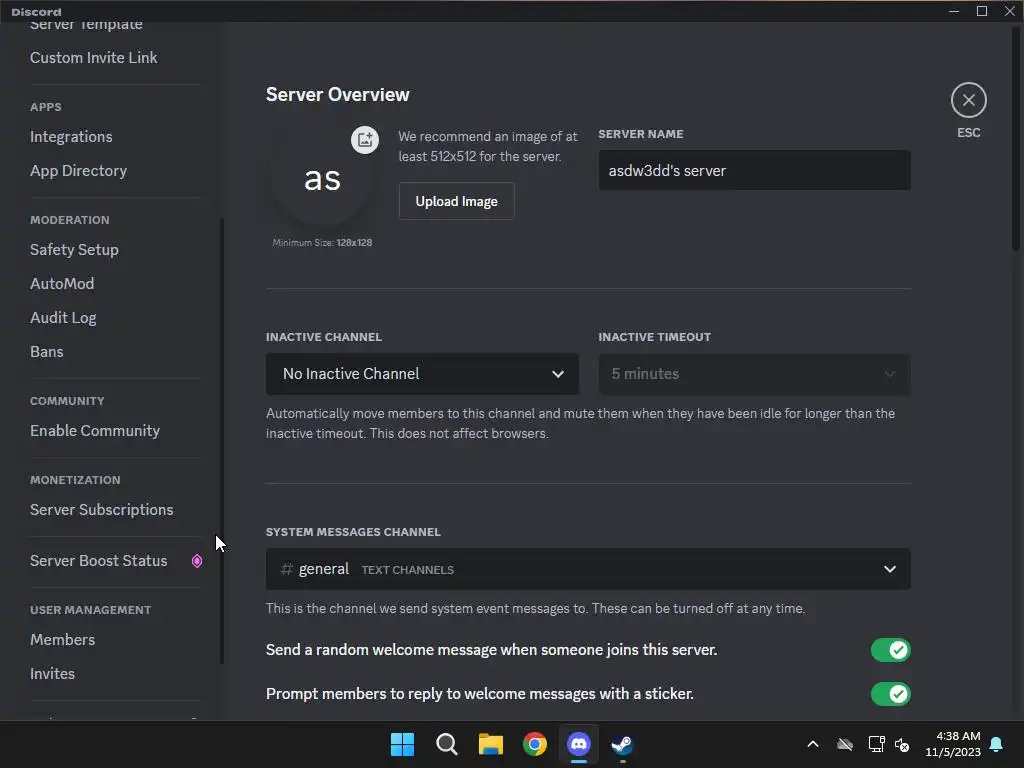The width and height of the screenshot is (1024, 768).
Task: Click the INACTIVE TIMEOUT label
Action: coord(655,337)
